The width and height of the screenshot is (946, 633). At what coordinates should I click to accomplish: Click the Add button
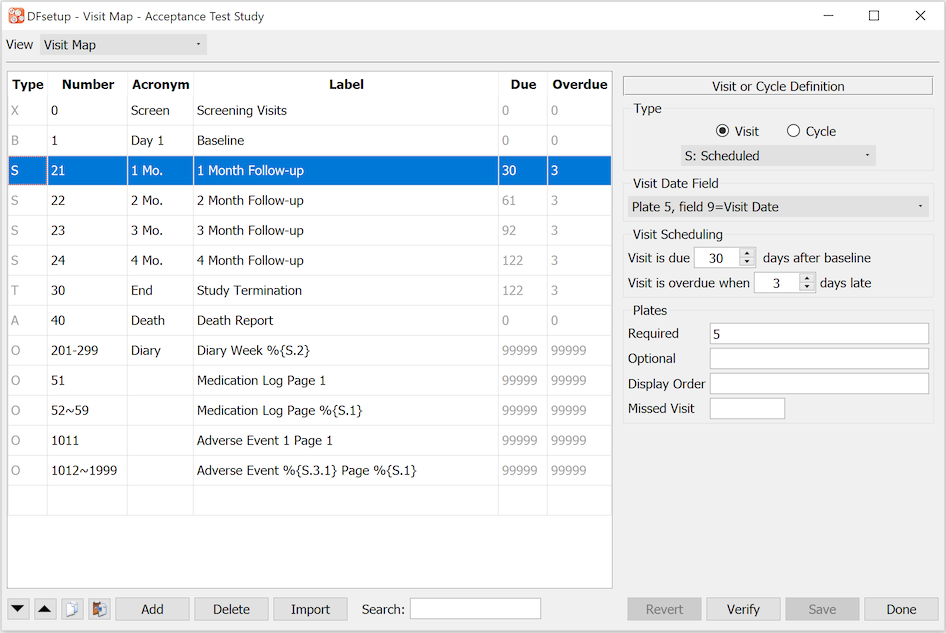point(152,609)
